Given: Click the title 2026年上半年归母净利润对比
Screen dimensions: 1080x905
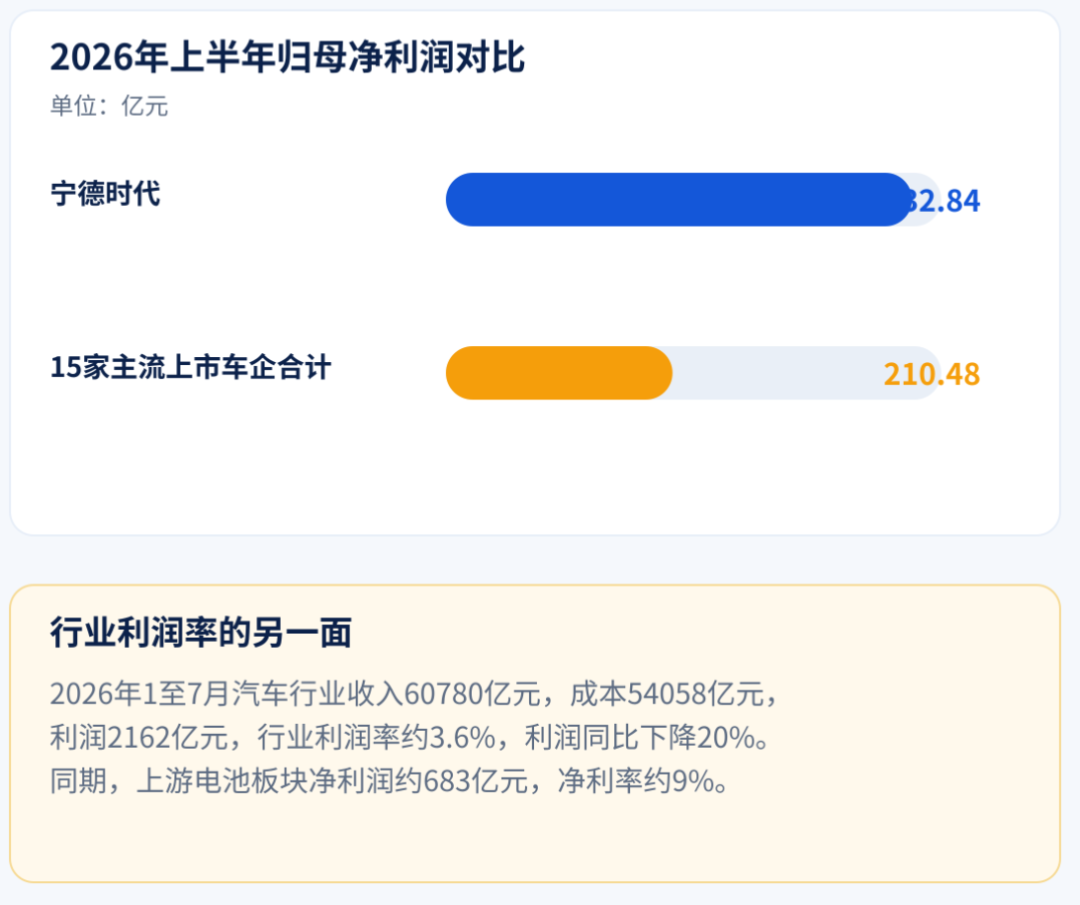Looking at the screenshot, I should pyautogui.click(x=287, y=56).
